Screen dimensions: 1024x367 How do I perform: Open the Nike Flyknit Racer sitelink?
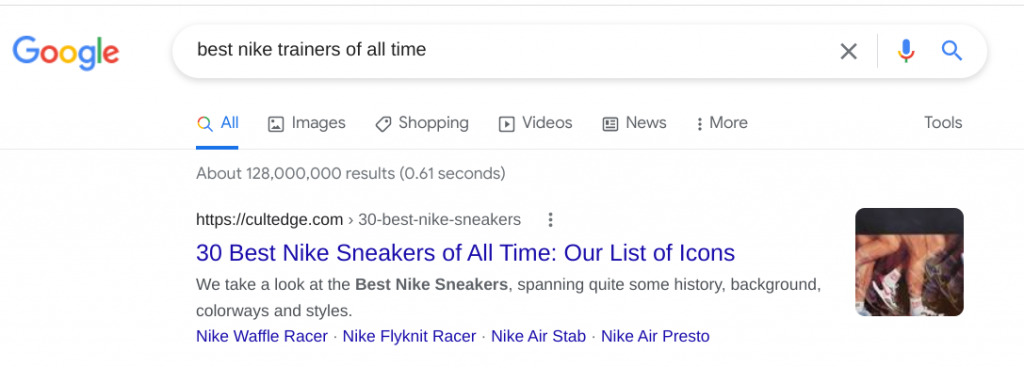(409, 336)
